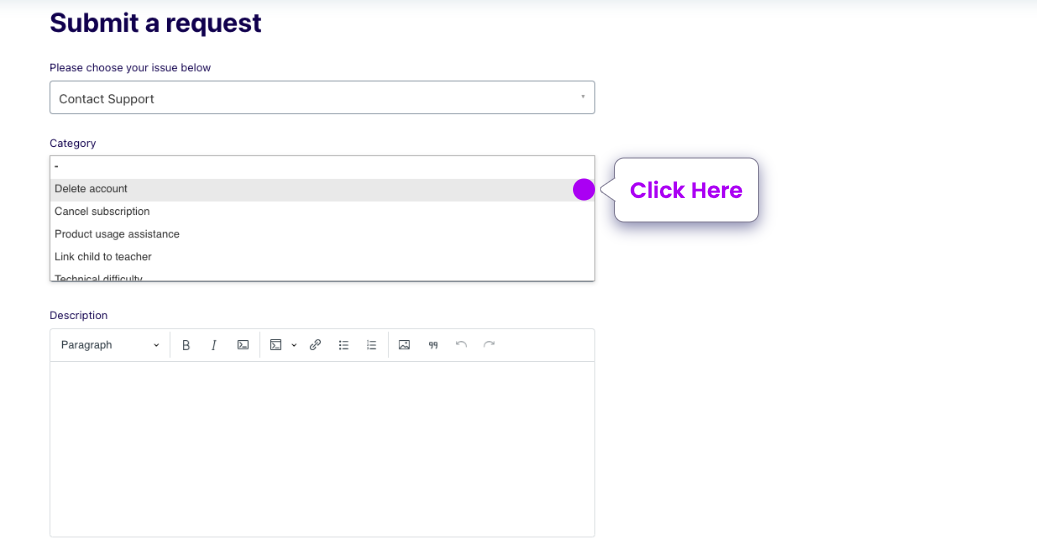Click inside the Description text area
The image size is (1037, 541).
pos(322,448)
